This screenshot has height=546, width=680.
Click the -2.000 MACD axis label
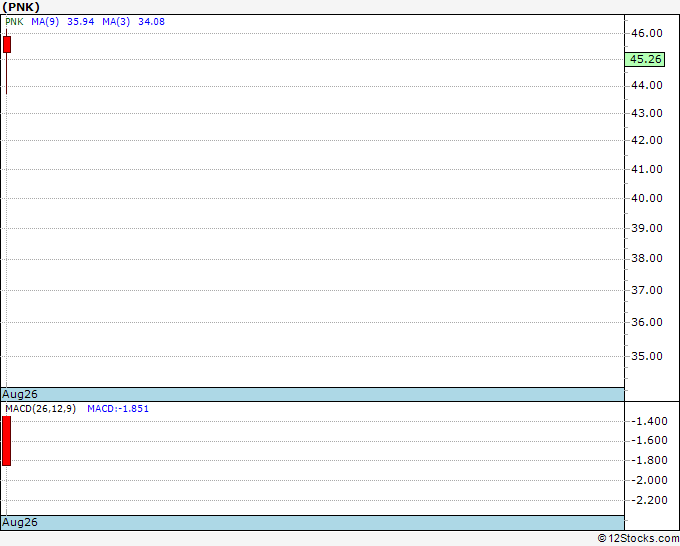[649, 480]
